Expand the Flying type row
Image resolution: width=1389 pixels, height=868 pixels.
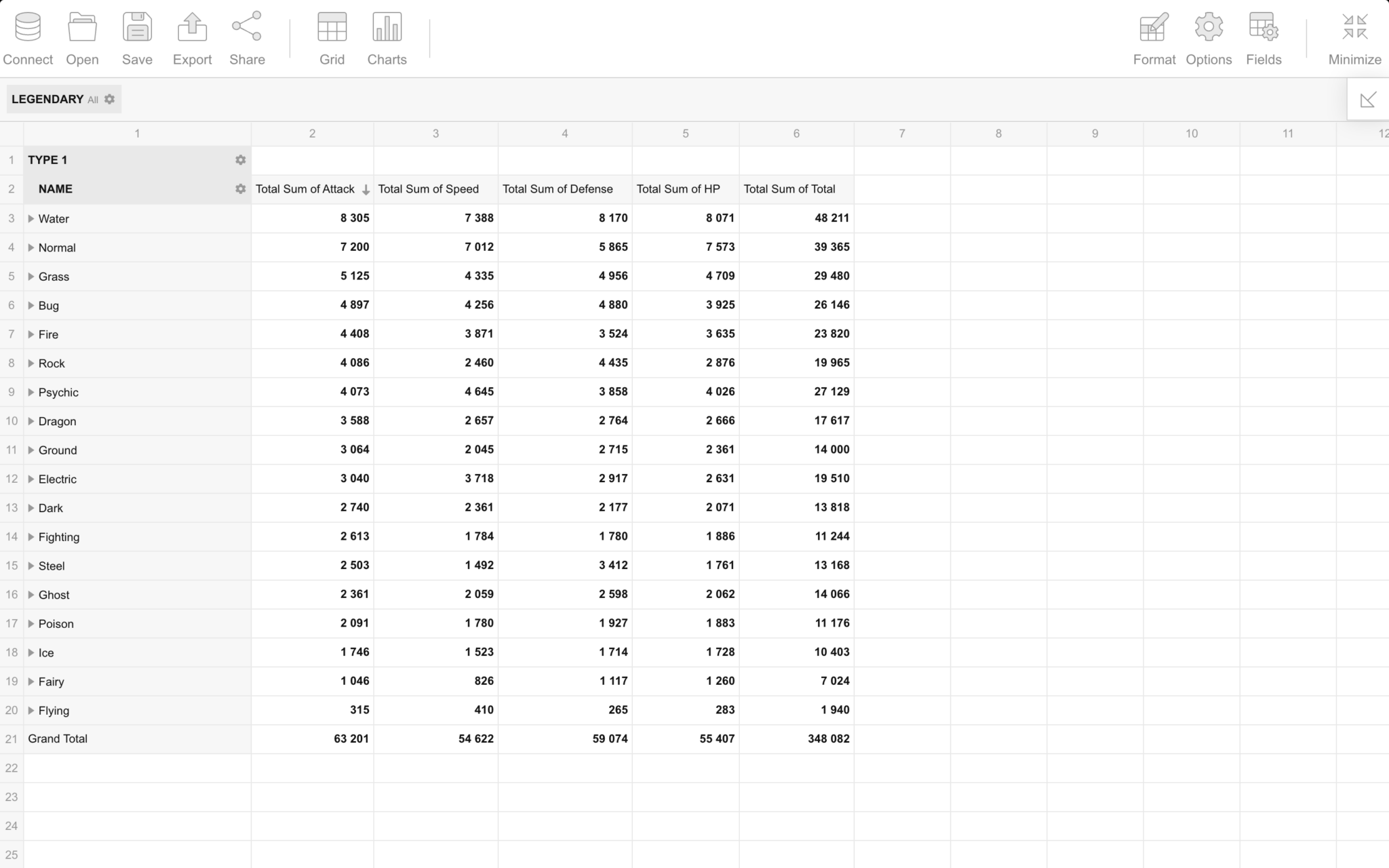31,710
